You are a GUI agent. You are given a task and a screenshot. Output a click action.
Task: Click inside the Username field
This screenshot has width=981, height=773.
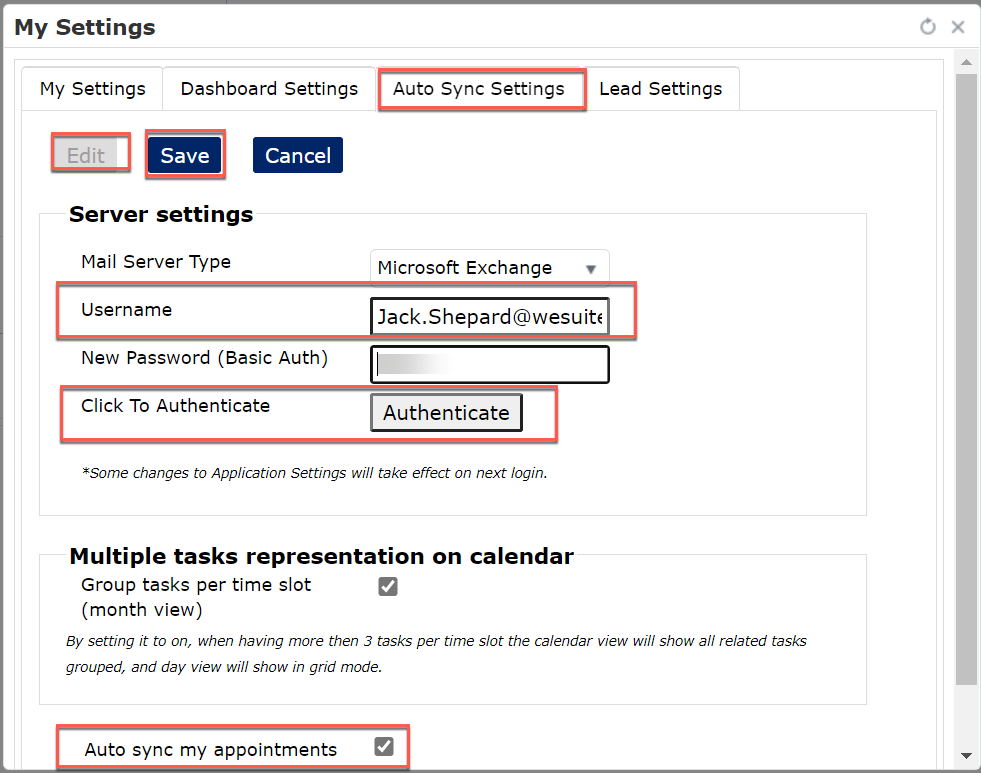490,316
